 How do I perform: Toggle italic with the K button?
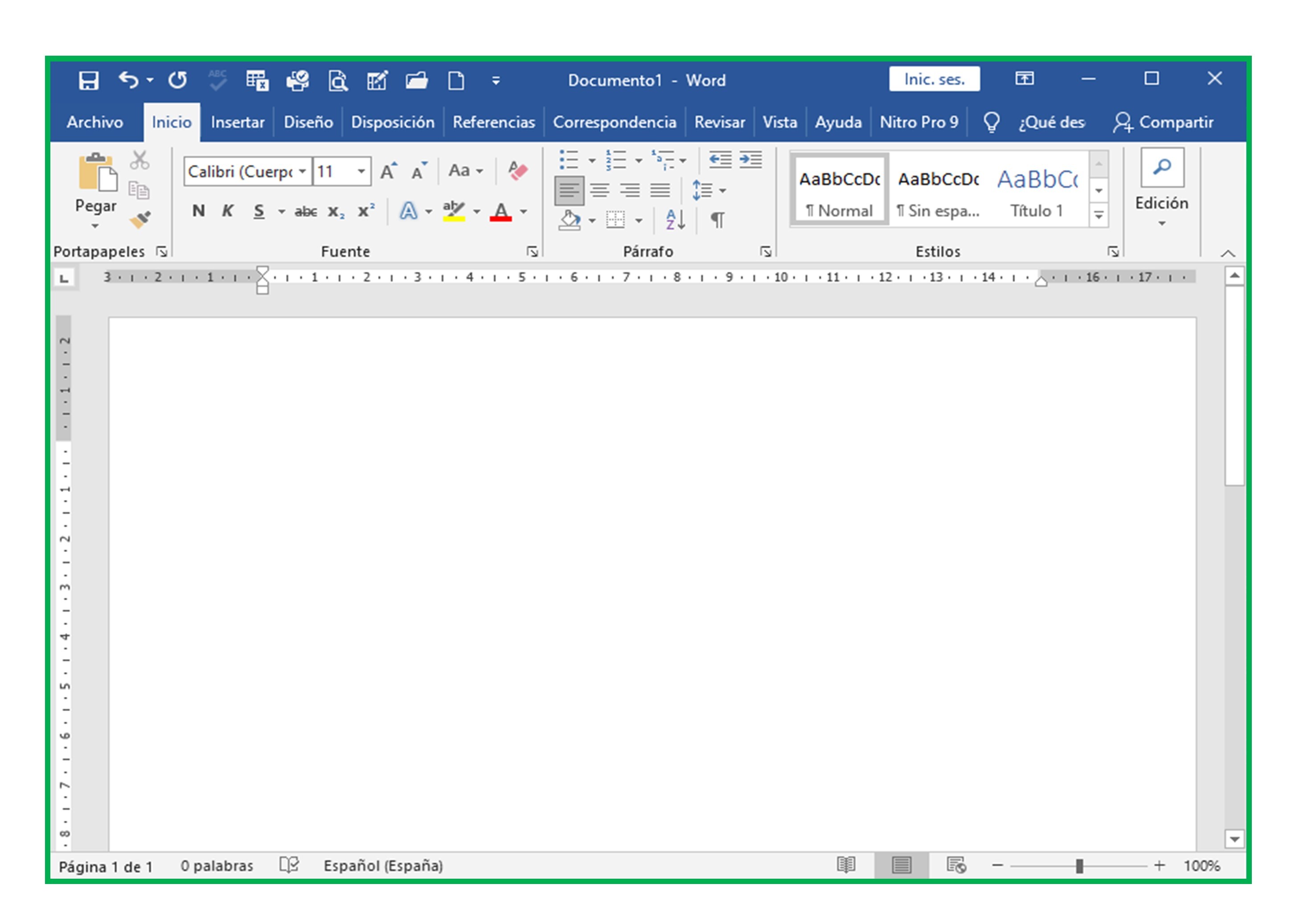tap(228, 211)
